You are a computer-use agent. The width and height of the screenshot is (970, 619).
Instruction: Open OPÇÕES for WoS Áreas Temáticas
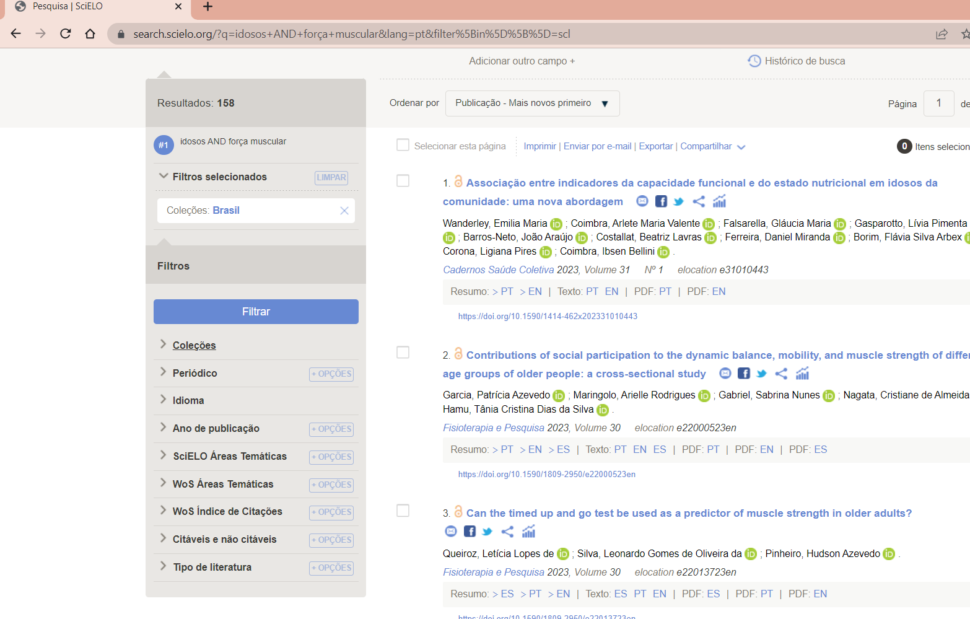pos(332,484)
